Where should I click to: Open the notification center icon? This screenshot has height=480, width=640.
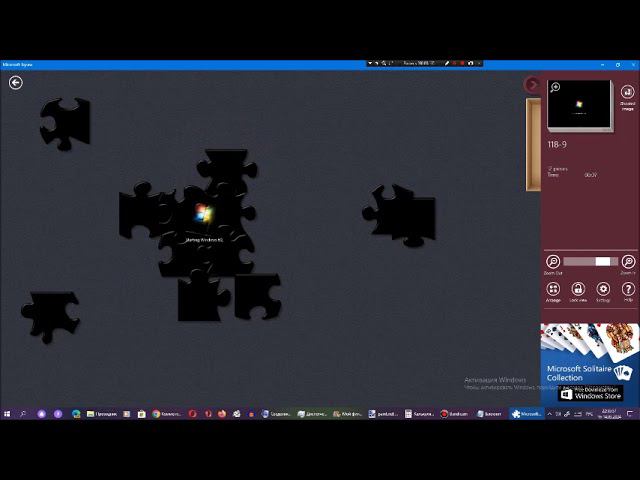click(630, 414)
